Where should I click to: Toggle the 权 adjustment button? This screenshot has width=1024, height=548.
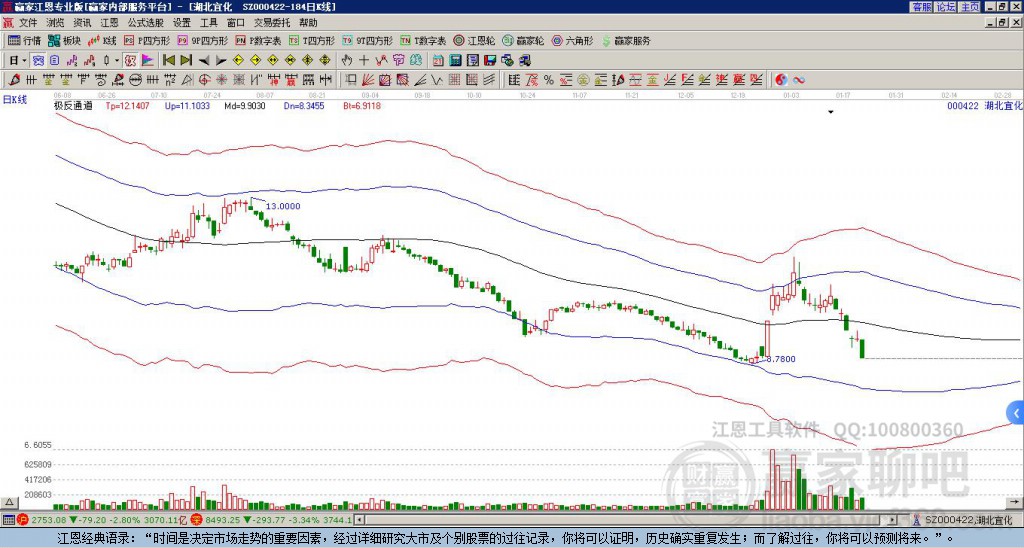(131, 61)
